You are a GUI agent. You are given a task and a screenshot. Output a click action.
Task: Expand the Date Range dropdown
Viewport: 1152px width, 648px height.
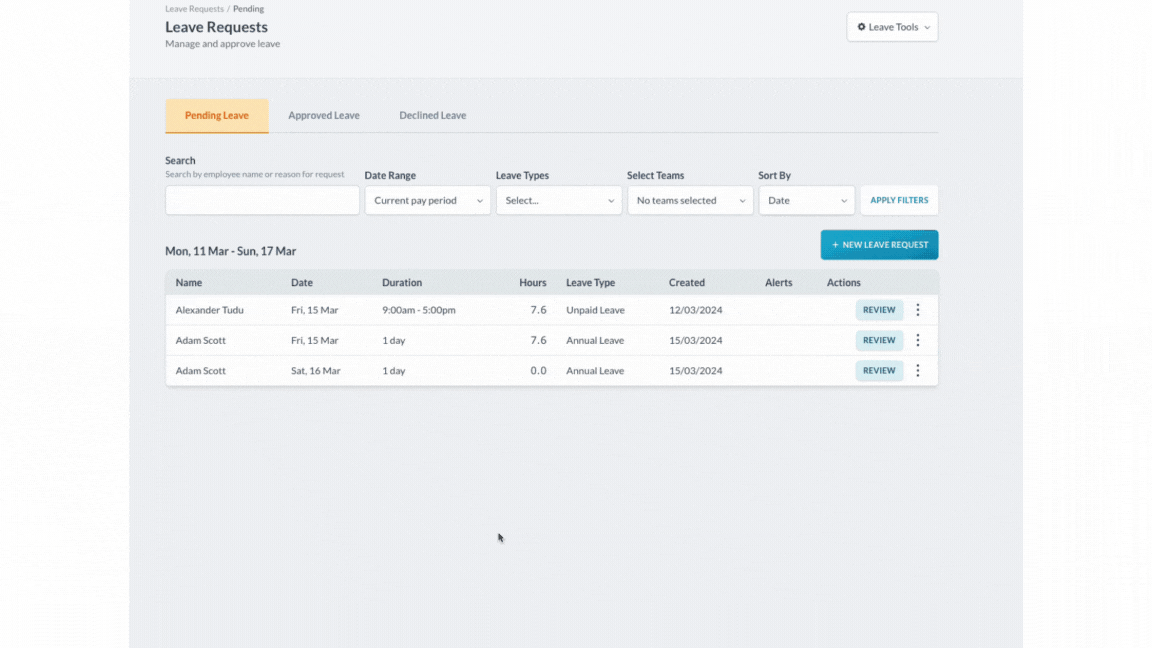click(427, 200)
